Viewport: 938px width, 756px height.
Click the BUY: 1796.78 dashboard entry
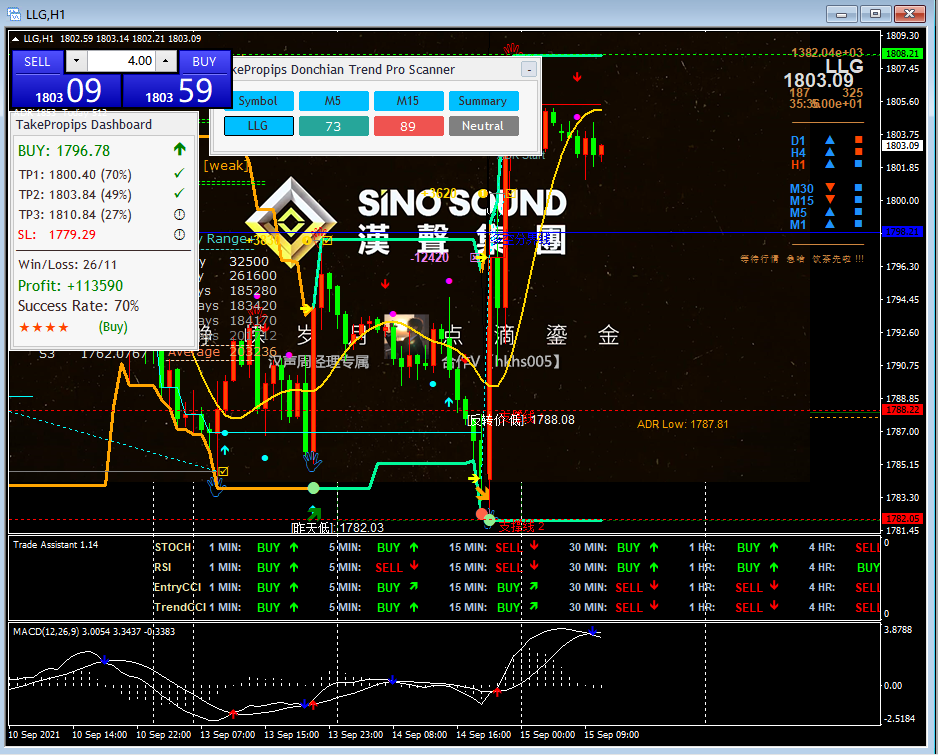point(64,151)
